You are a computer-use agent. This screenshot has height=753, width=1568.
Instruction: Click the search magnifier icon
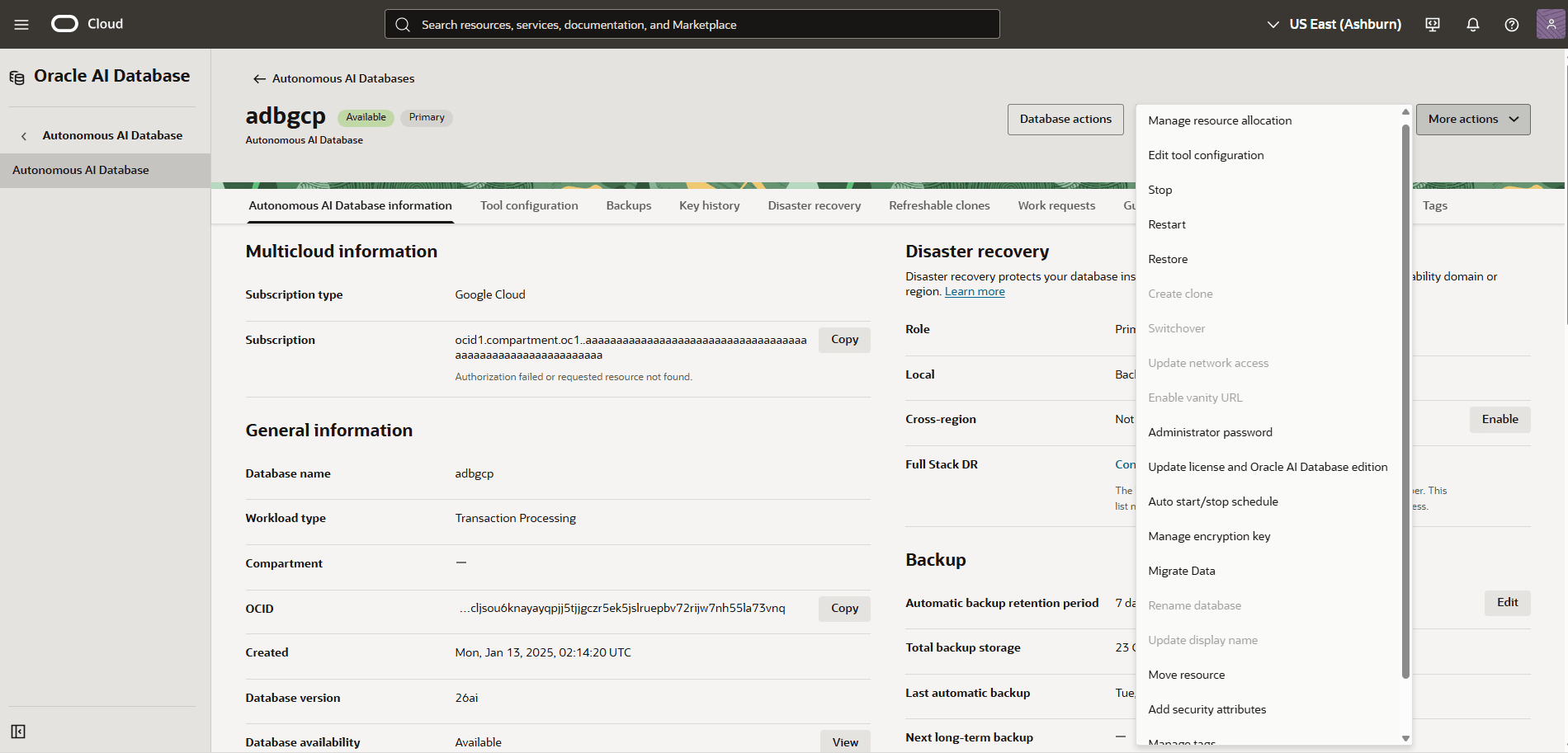point(404,24)
